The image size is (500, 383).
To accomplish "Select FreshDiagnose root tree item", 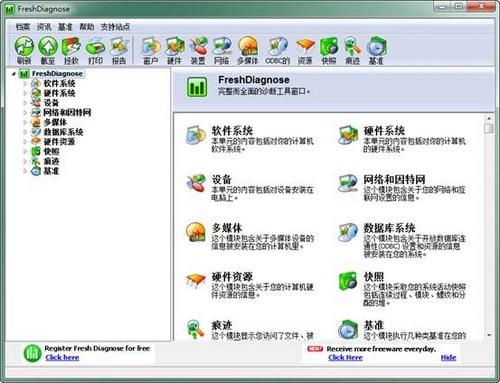I will (x=57, y=74).
